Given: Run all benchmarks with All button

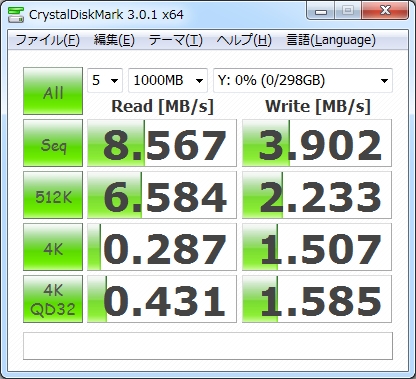Looking at the screenshot, I should coord(53,91).
